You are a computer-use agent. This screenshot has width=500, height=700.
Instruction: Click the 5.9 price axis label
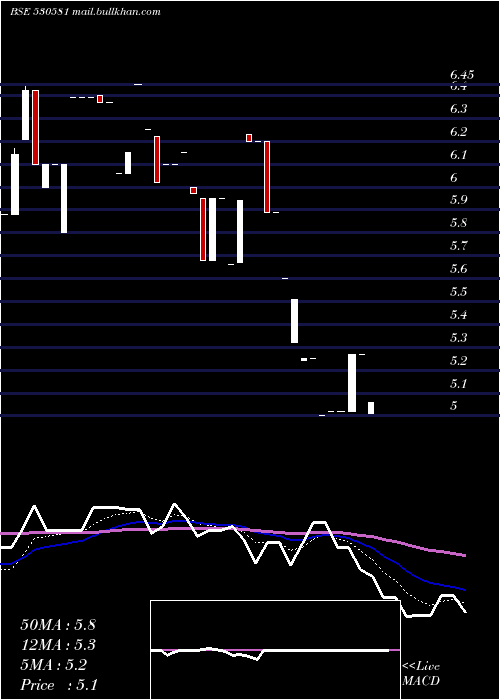point(458,200)
